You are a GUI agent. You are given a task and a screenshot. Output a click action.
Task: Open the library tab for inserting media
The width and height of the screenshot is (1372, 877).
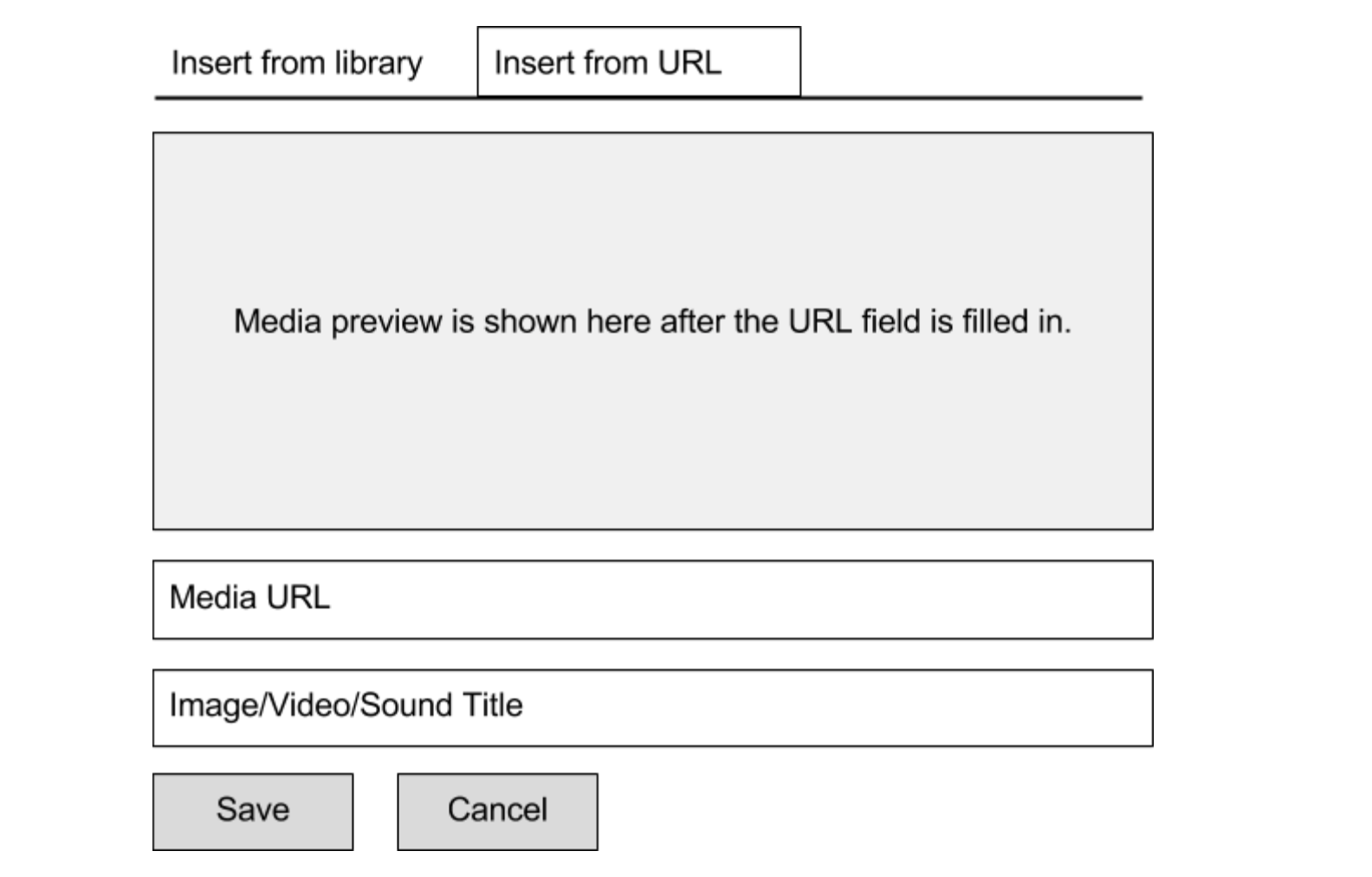point(296,63)
